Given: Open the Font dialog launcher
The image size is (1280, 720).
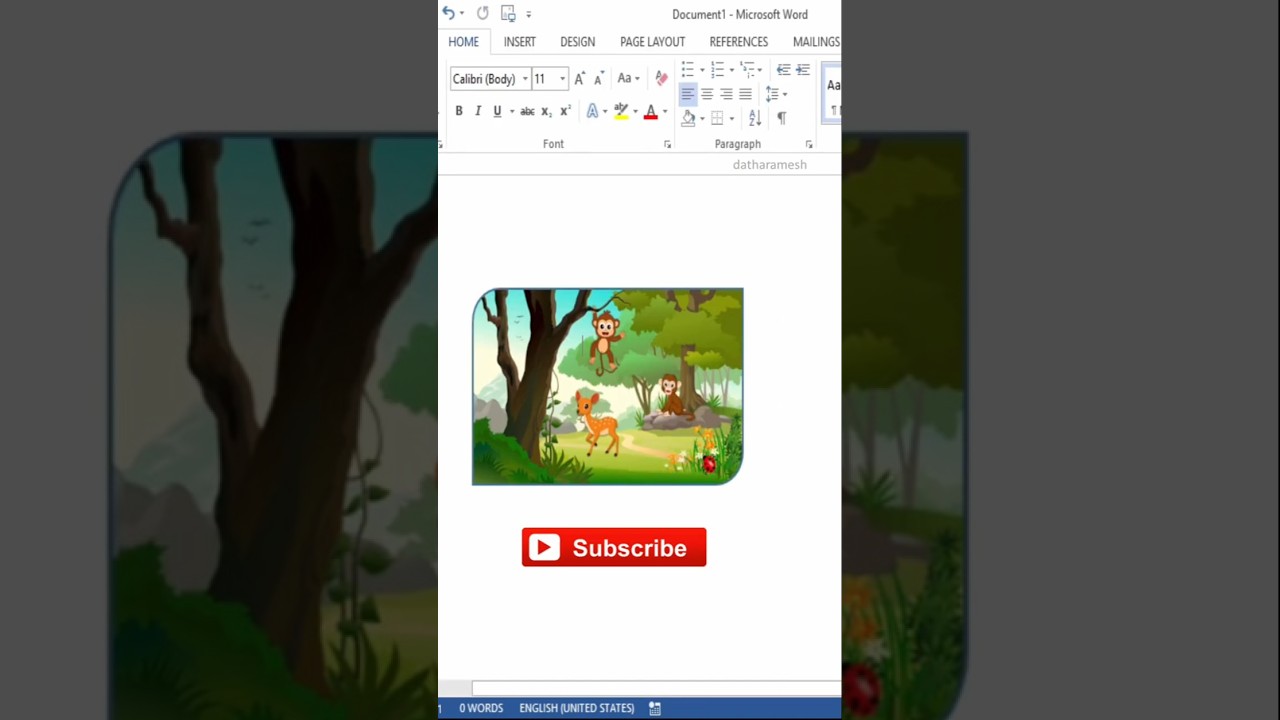Looking at the screenshot, I should tap(668, 145).
